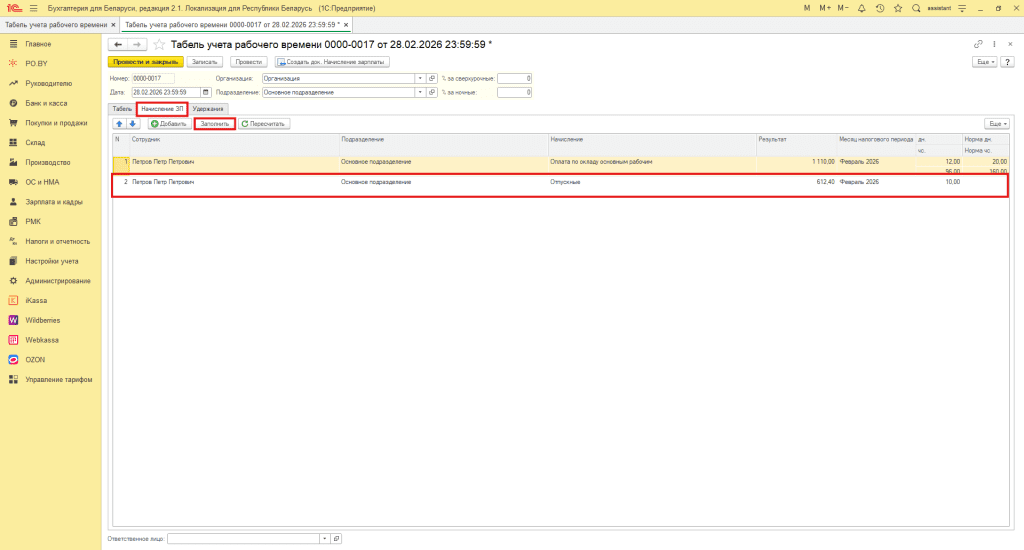This screenshot has height=550, width=1024.
Task: Click the favorites star next to document title
Action: click(x=159, y=45)
